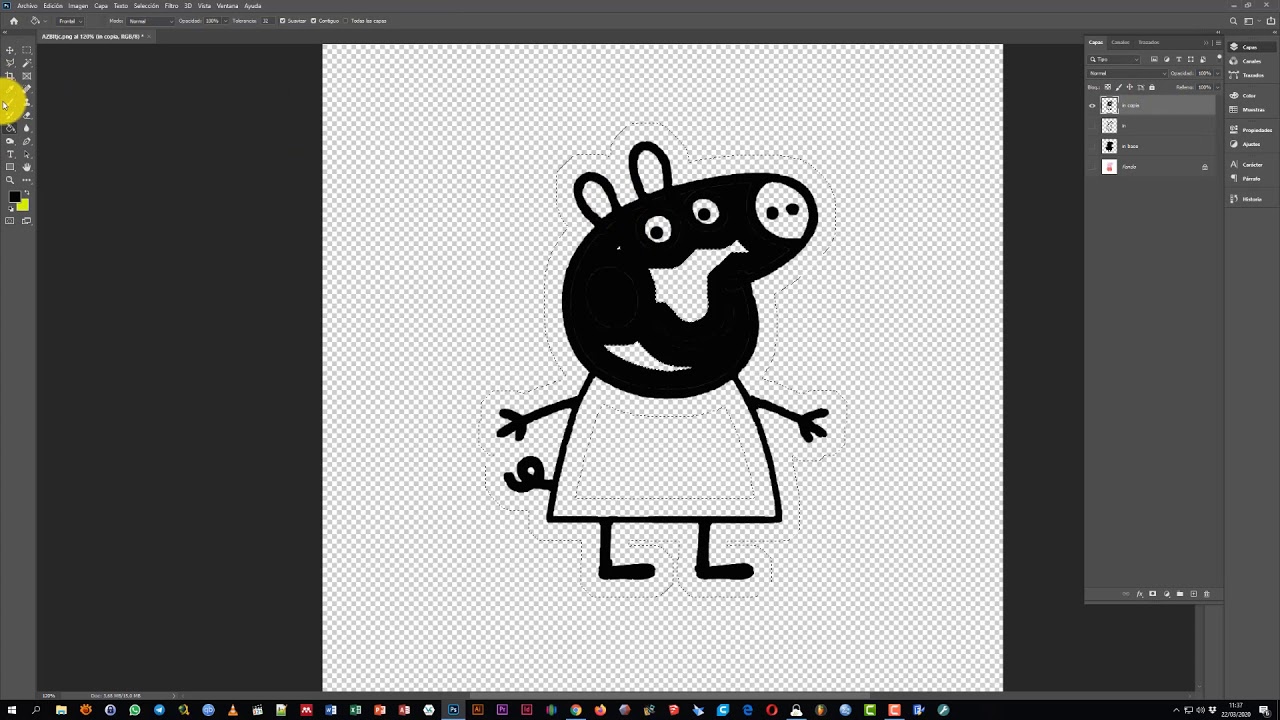Open the Archivo menu
The height and width of the screenshot is (720, 1280).
tap(27, 6)
